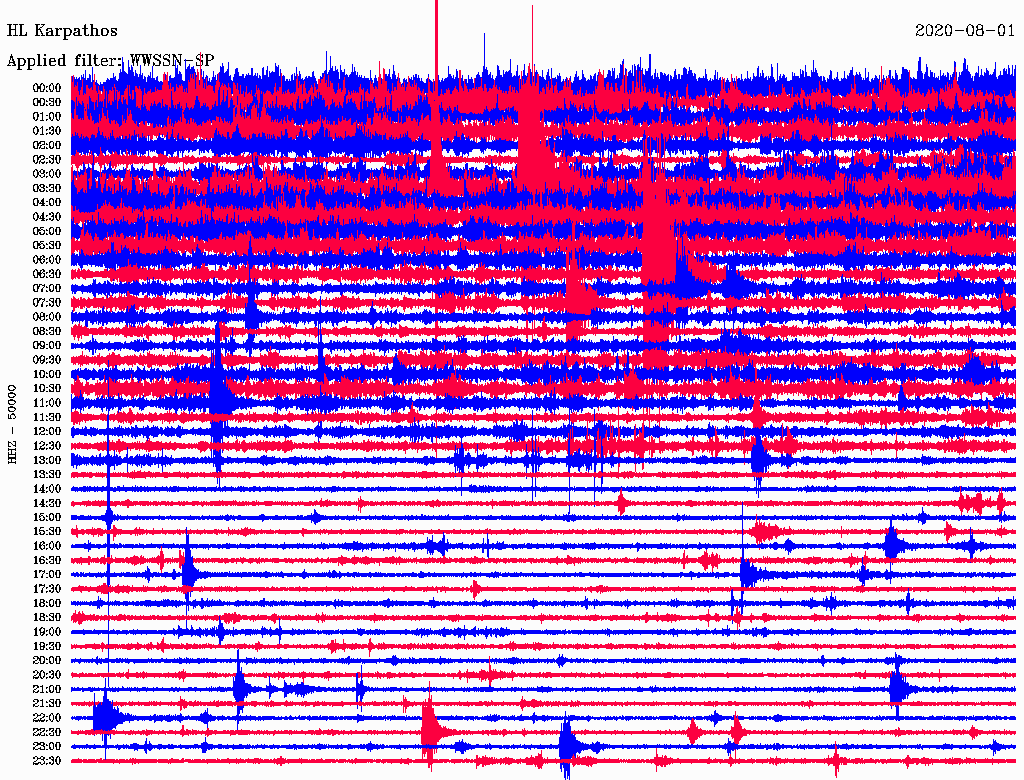Click the 02:00 time label

pyautogui.click(x=47, y=145)
